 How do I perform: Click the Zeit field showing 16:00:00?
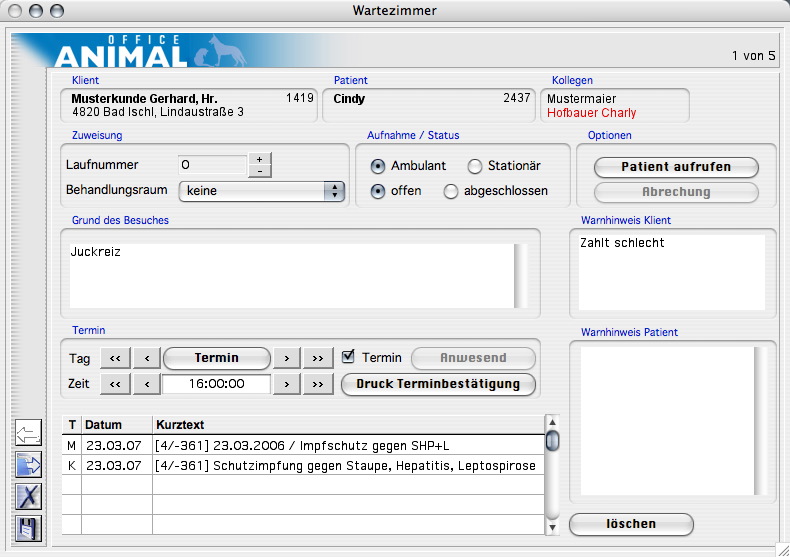pyautogui.click(x=217, y=384)
